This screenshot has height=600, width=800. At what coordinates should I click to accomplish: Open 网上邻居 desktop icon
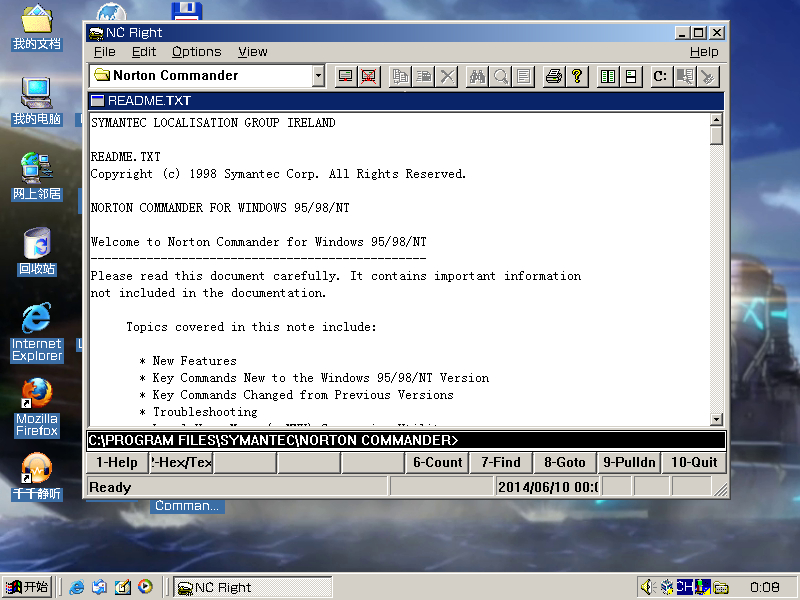click(37, 177)
